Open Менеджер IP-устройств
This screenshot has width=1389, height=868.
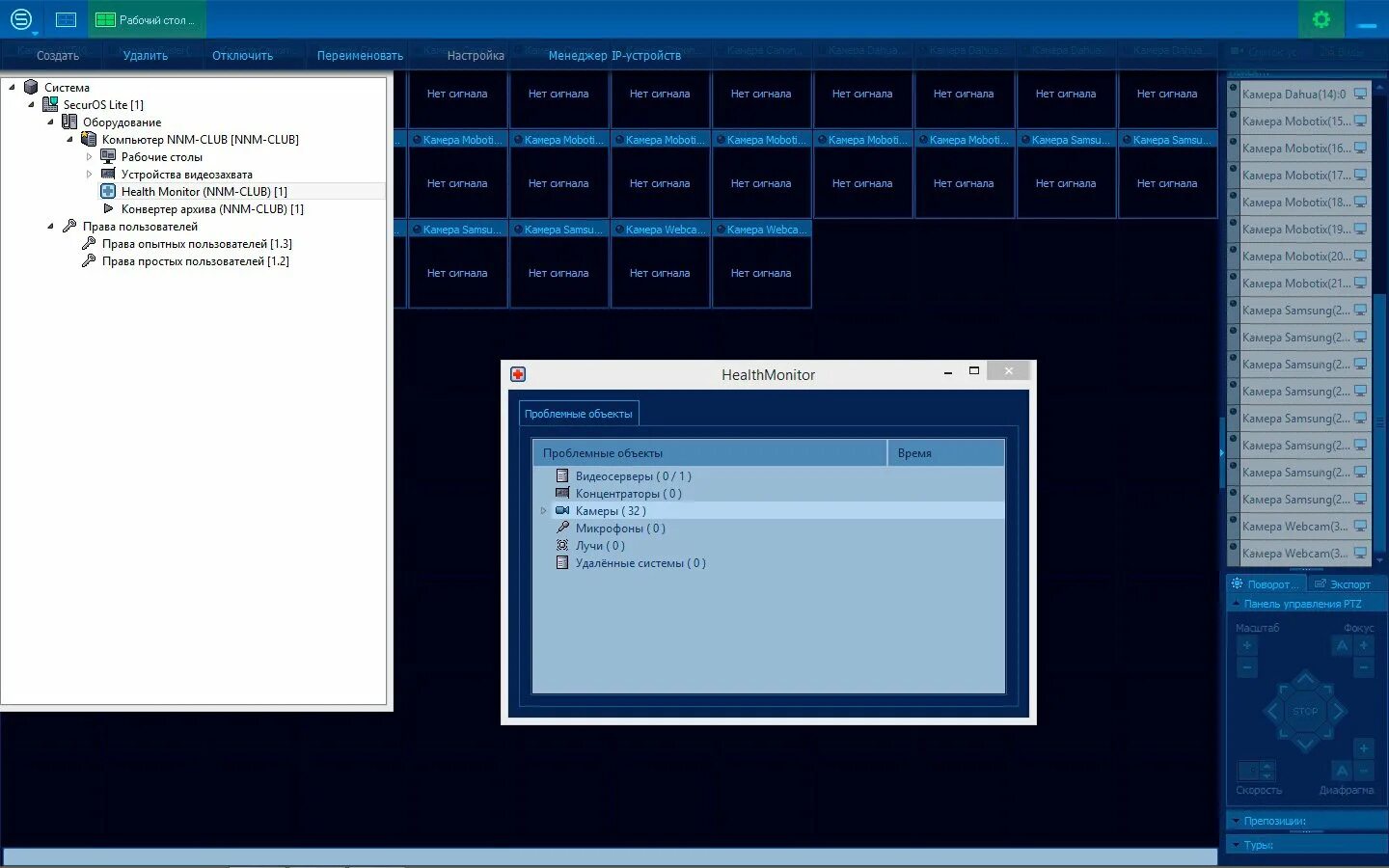pos(613,55)
